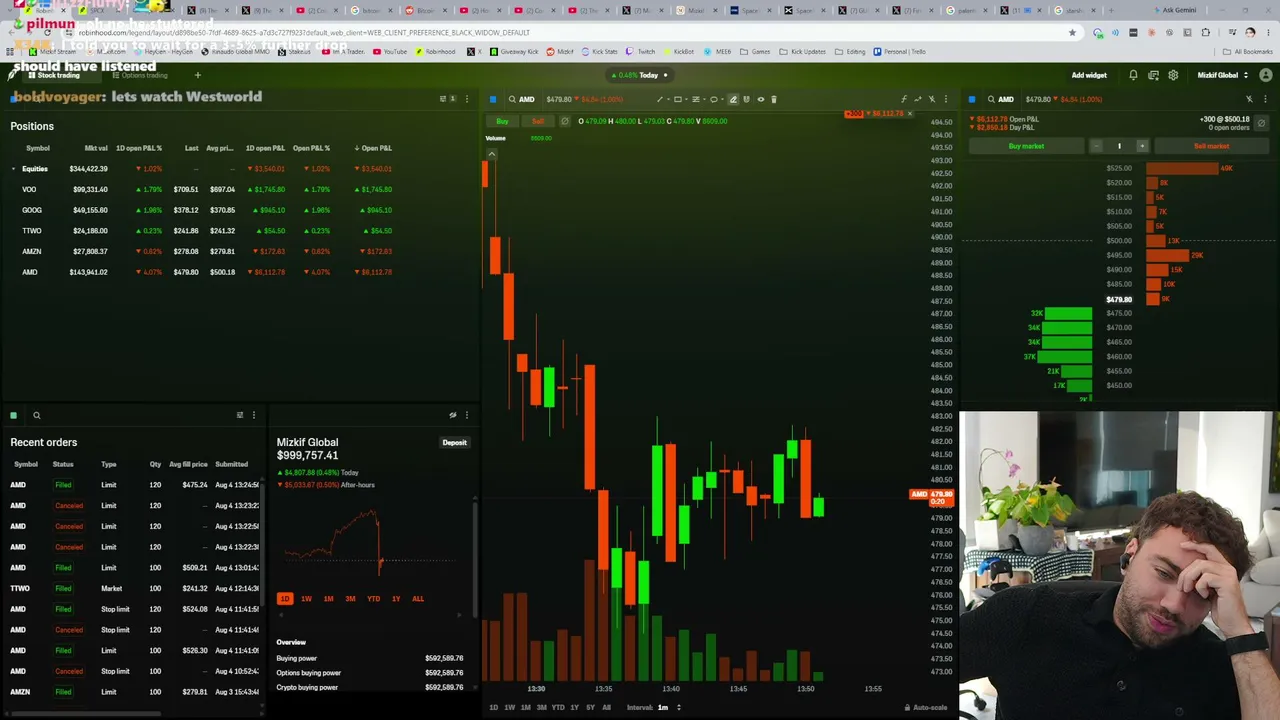
Task: Open Positions widget three-dot menu
Action: point(466,99)
